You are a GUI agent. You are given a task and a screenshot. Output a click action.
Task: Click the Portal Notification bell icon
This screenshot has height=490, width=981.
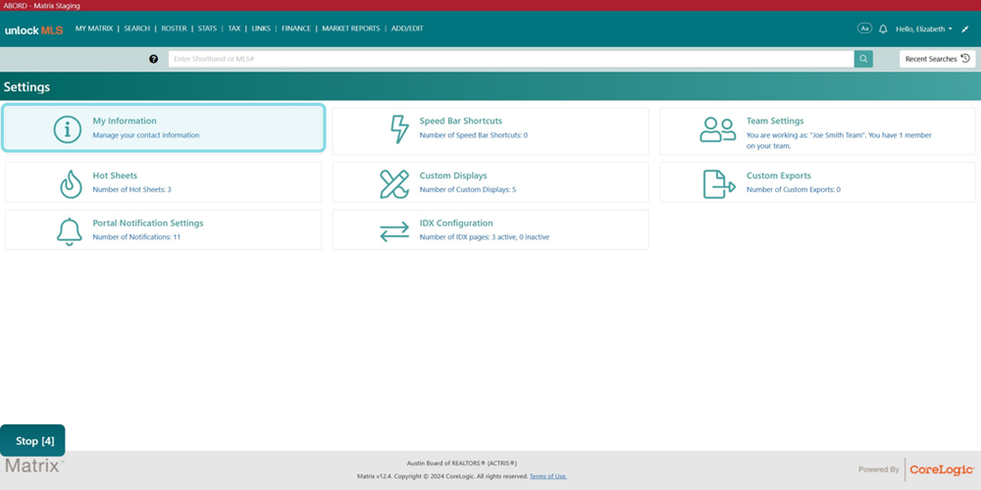69,232
